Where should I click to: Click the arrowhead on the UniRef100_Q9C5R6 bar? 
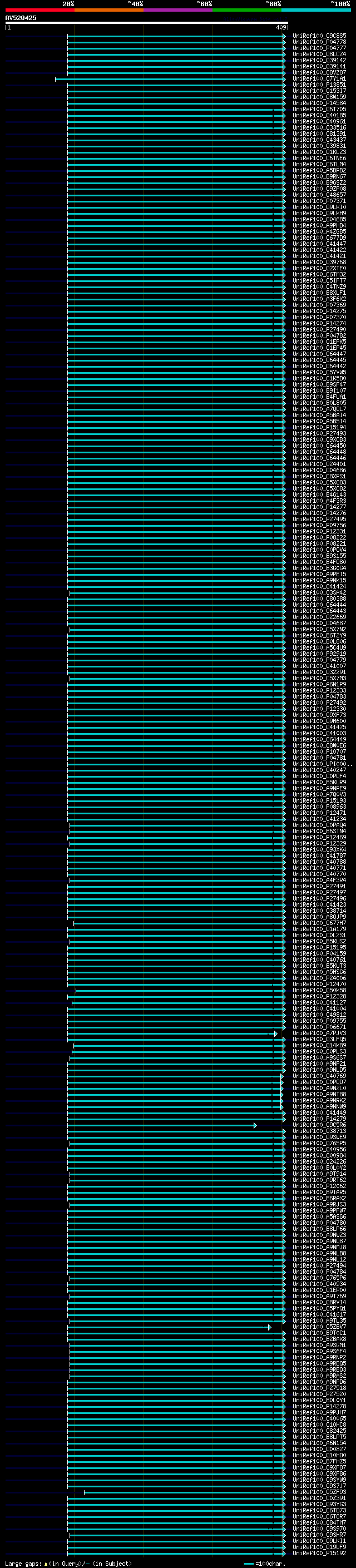255,1125
